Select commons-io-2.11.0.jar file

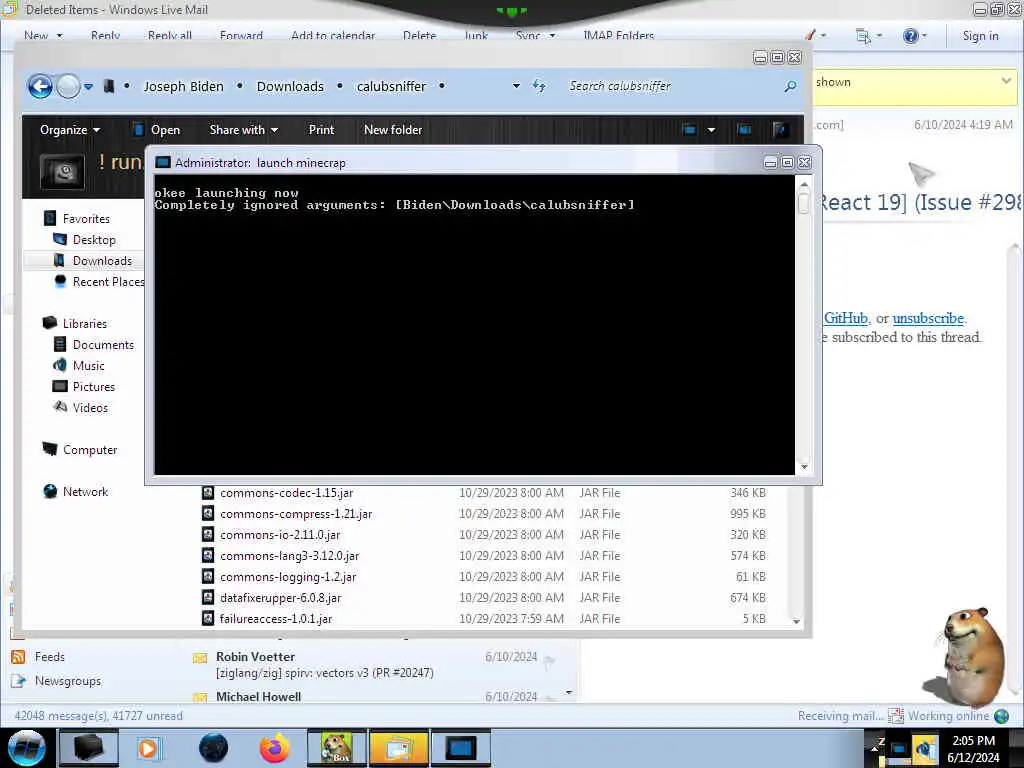pos(280,535)
